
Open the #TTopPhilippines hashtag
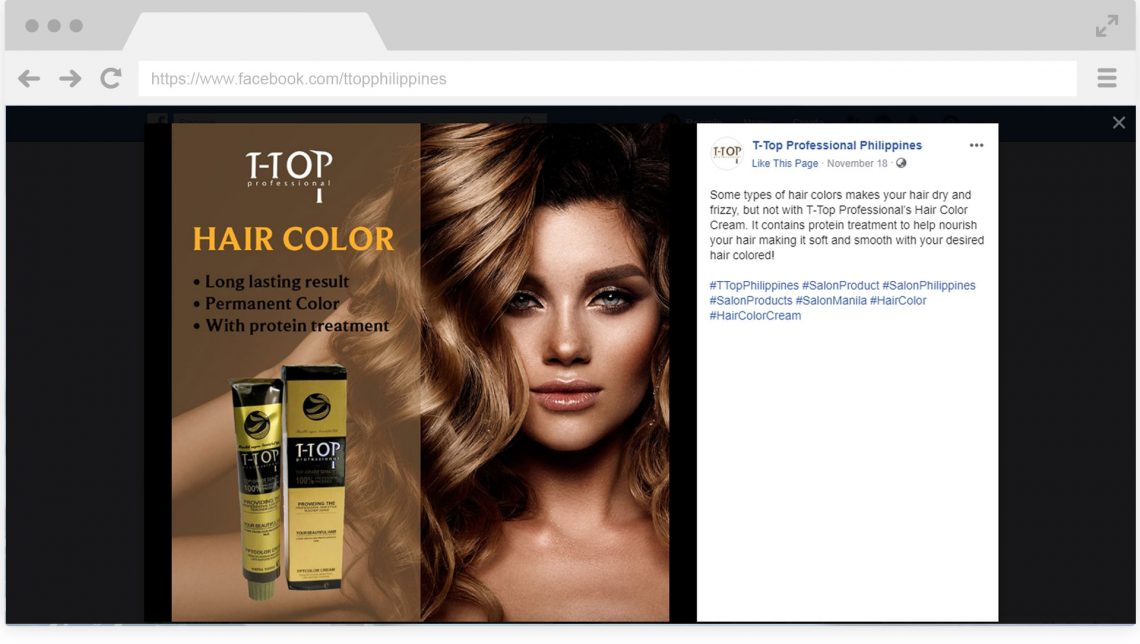pyautogui.click(x=754, y=286)
